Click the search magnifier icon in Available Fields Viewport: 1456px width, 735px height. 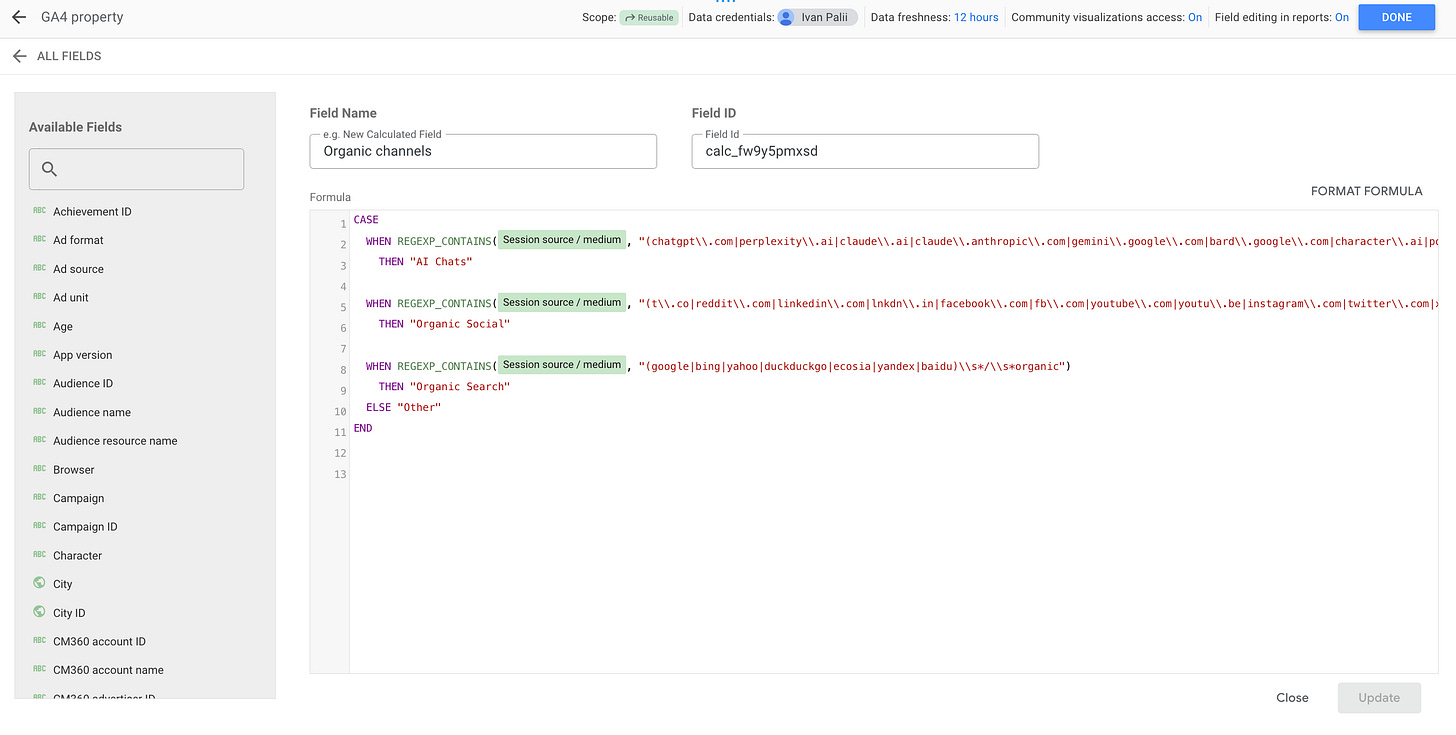(x=49, y=169)
